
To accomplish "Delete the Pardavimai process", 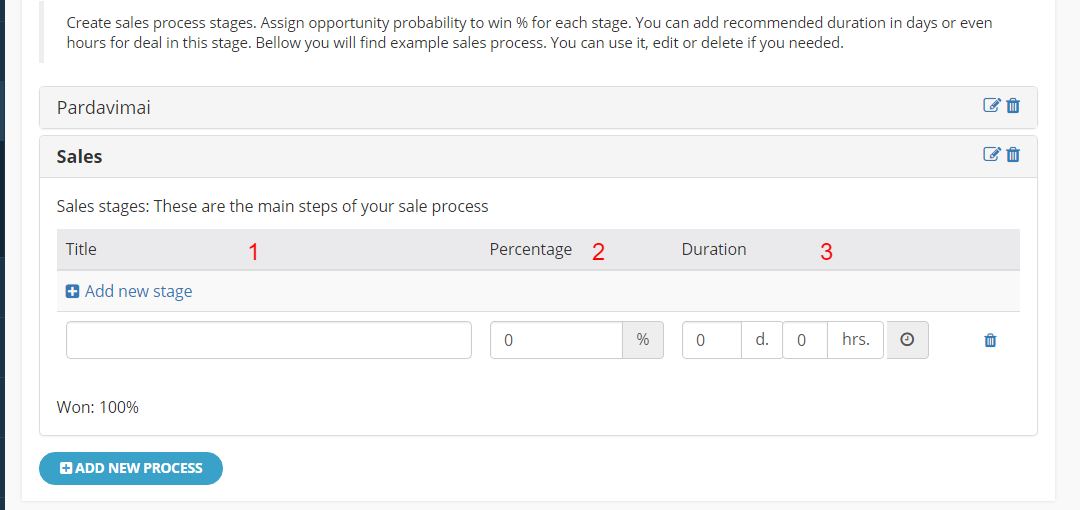I will 1013,105.
